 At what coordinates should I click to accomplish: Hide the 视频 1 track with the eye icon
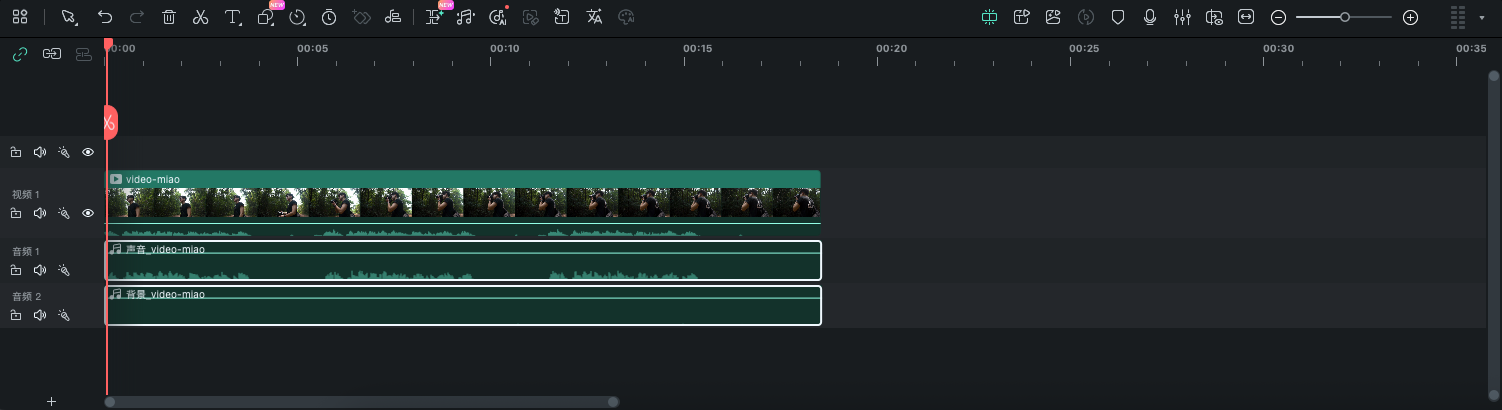(x=88, y=213)
